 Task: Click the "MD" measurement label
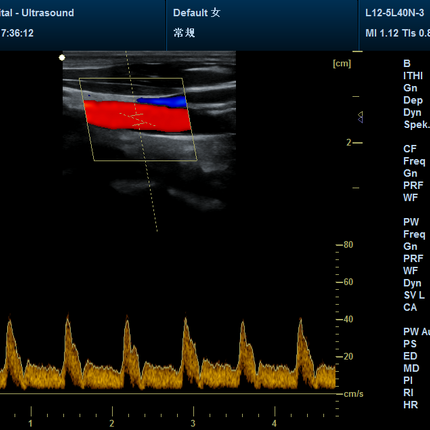coord(411,368)
